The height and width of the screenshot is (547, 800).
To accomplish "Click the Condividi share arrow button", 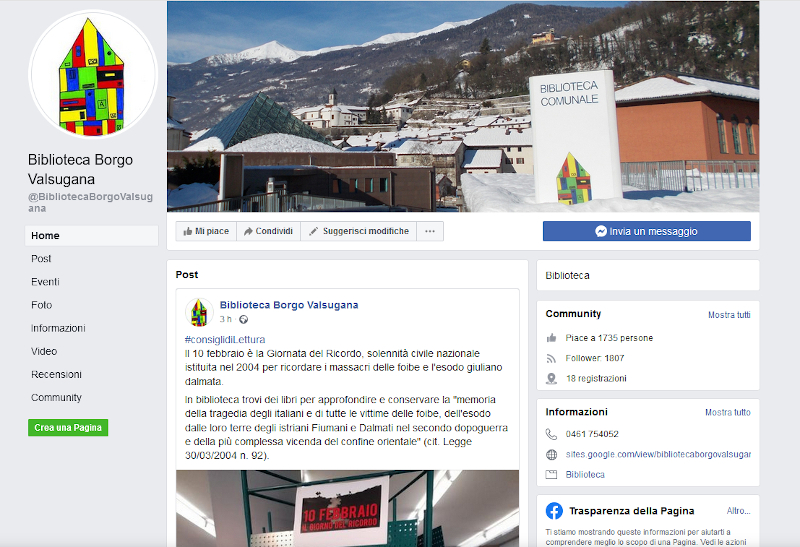I will [x=268, y=231].
